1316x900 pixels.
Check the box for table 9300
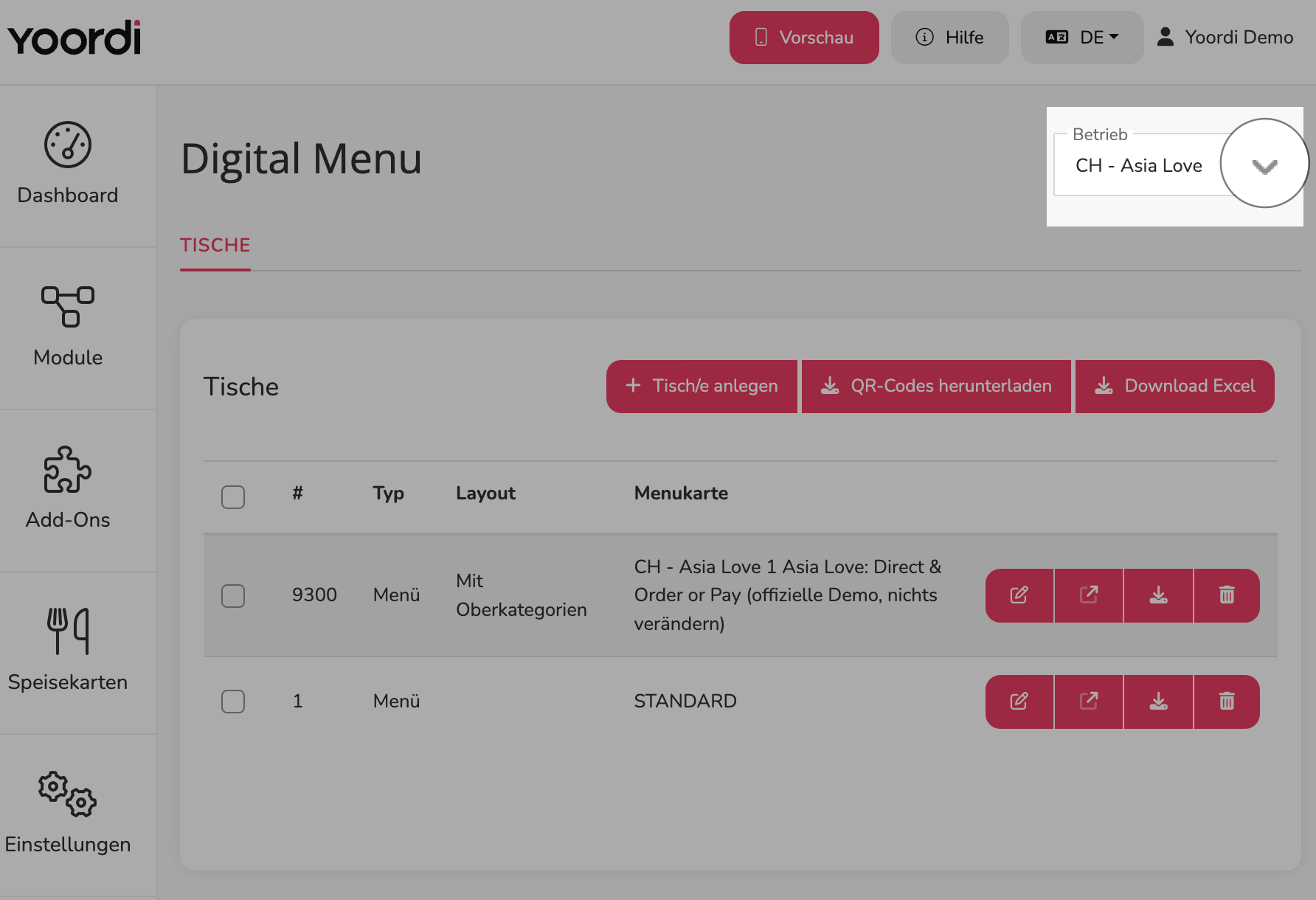[x=233, y=596]
